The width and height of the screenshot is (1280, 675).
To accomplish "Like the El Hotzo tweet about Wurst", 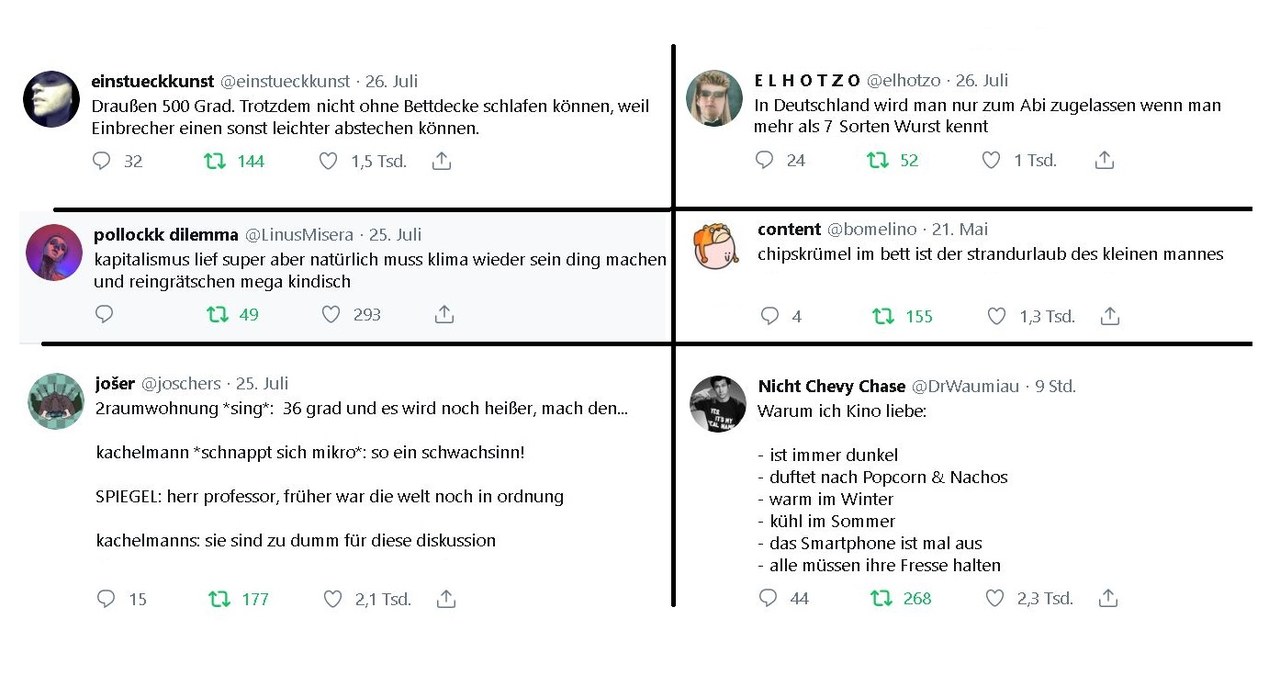I will coord(991,160).
